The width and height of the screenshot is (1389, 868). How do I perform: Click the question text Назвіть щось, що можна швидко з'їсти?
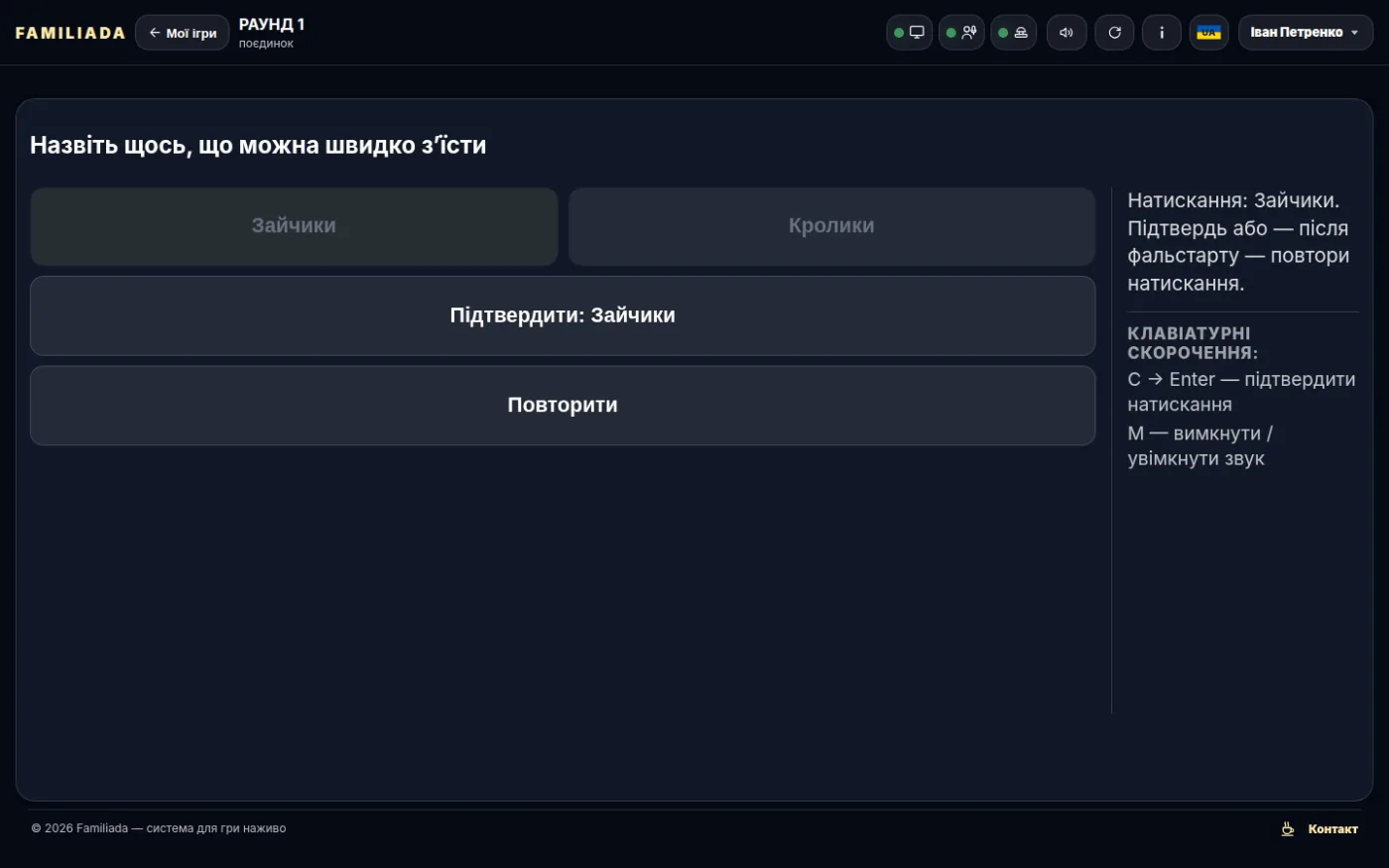pos(258,145)
